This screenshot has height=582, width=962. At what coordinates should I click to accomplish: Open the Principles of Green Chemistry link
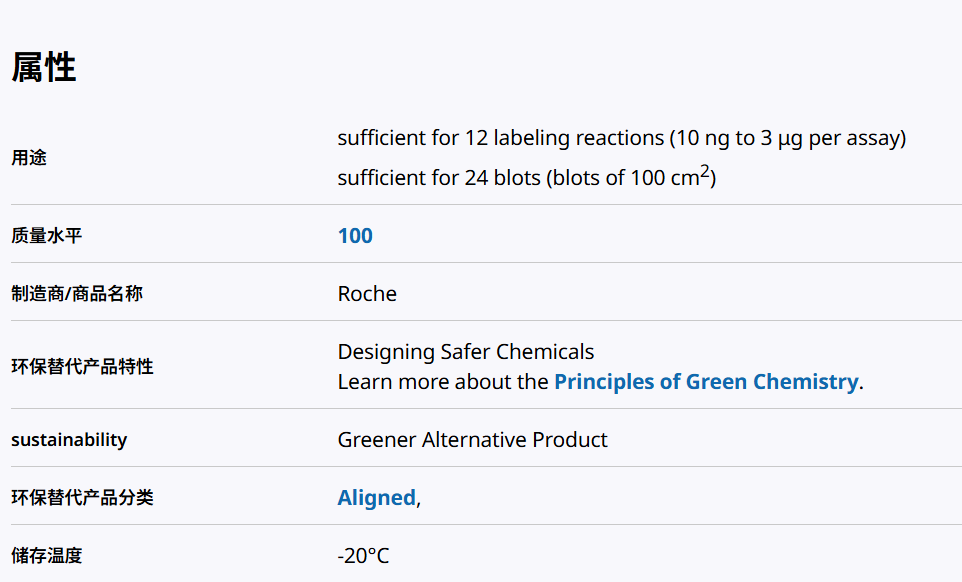pyautogui.click(x=705, y=382)
